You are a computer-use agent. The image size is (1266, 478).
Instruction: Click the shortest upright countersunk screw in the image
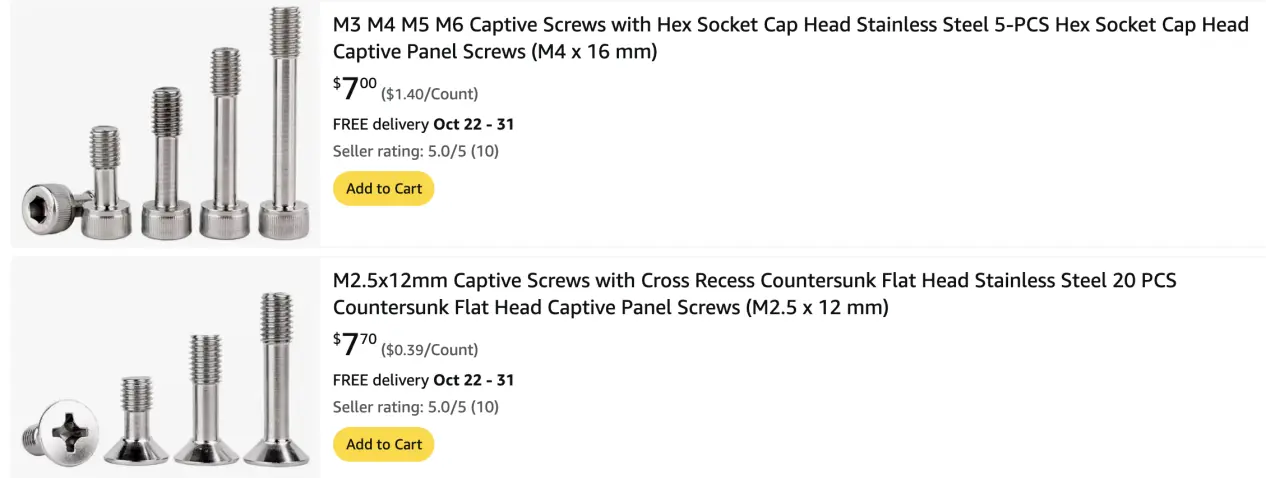tap(136, 421)
